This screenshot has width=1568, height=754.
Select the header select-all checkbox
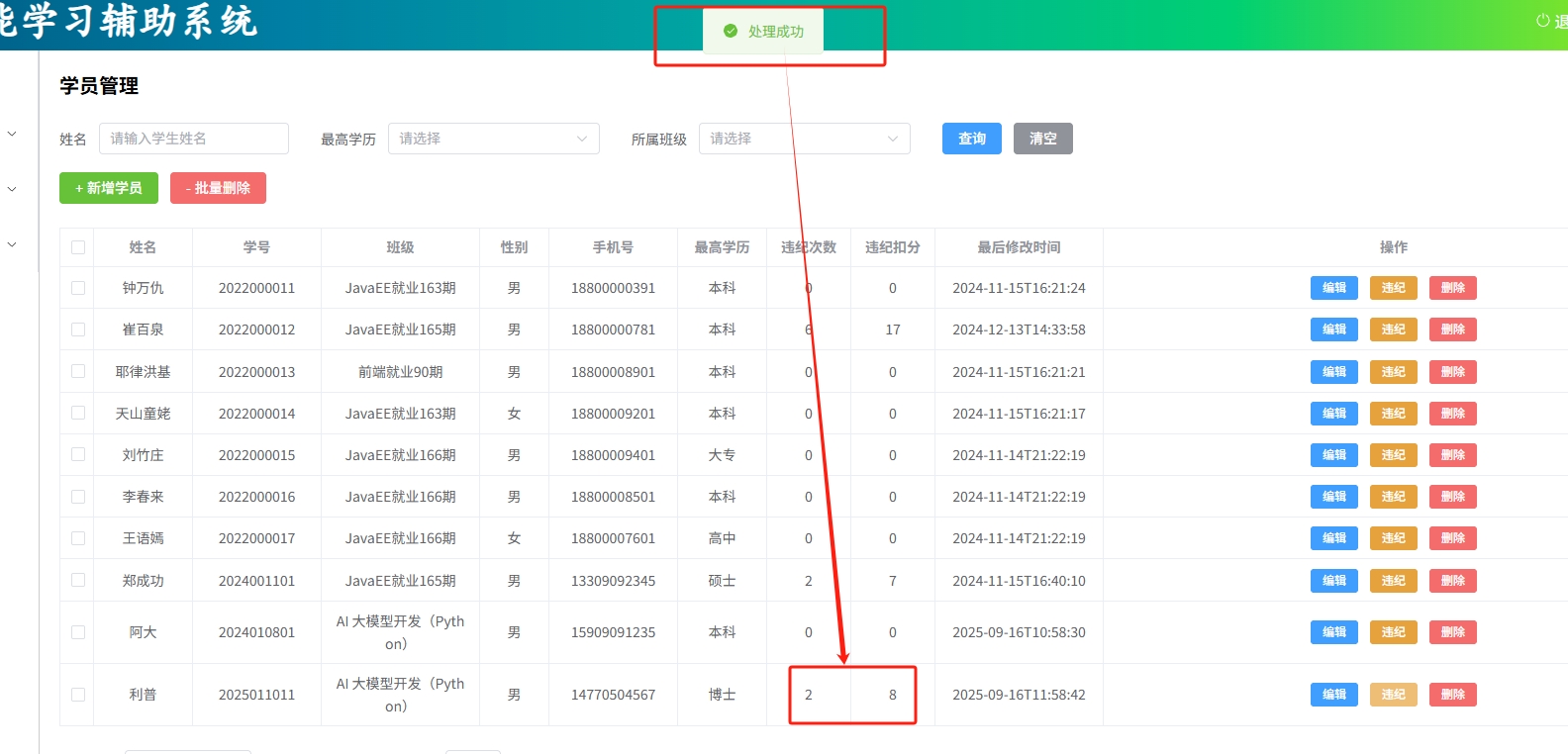(78, 247)
